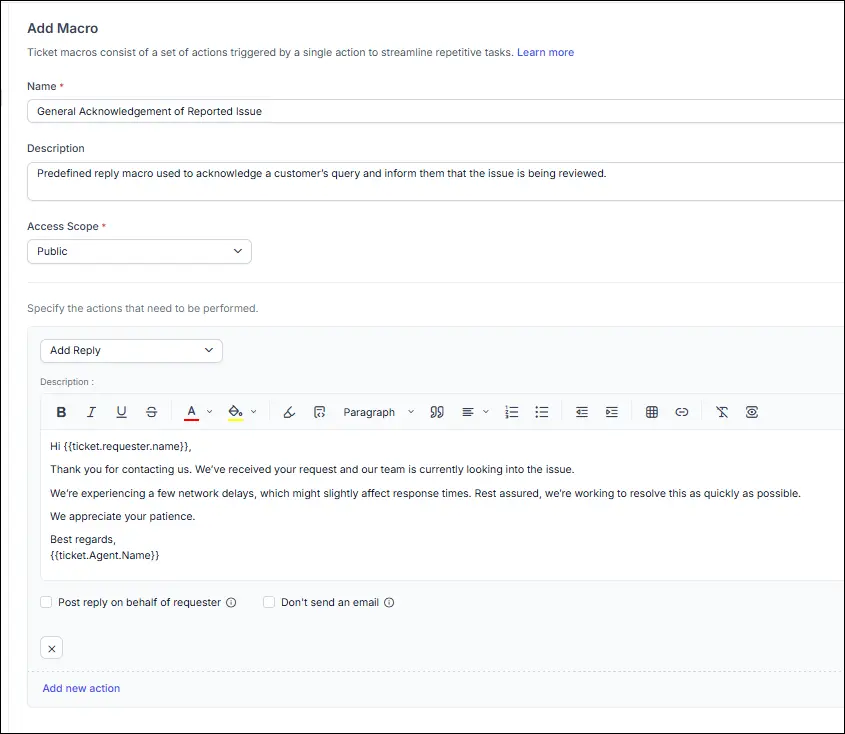Open the font color dropdown arrow
This screenshot has width=845, height=734.
pyautogui.click(x=210, y=412)
